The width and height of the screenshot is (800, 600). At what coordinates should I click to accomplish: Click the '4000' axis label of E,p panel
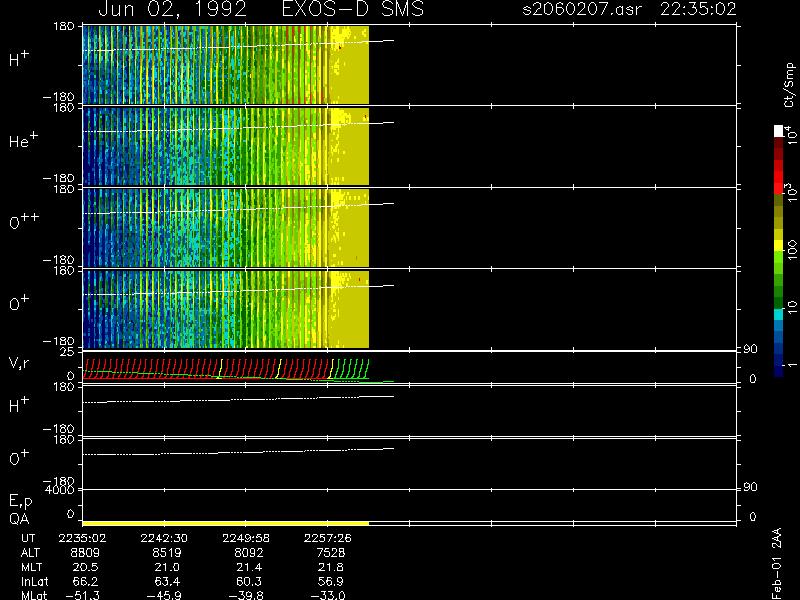[x=60, y=490]
